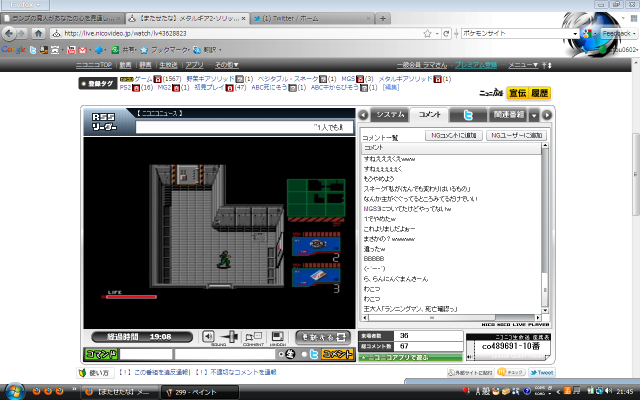Click the 更新する refresh button

(x=323, y=337)
